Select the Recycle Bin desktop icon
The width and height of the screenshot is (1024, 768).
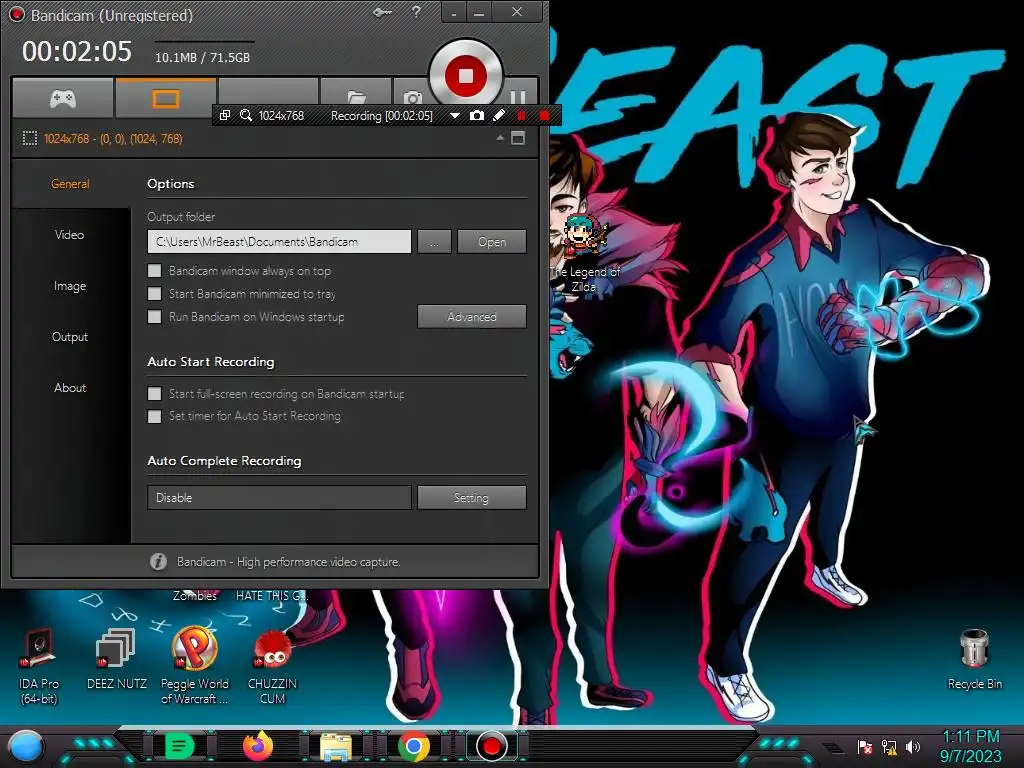click(x=974, y=658)
